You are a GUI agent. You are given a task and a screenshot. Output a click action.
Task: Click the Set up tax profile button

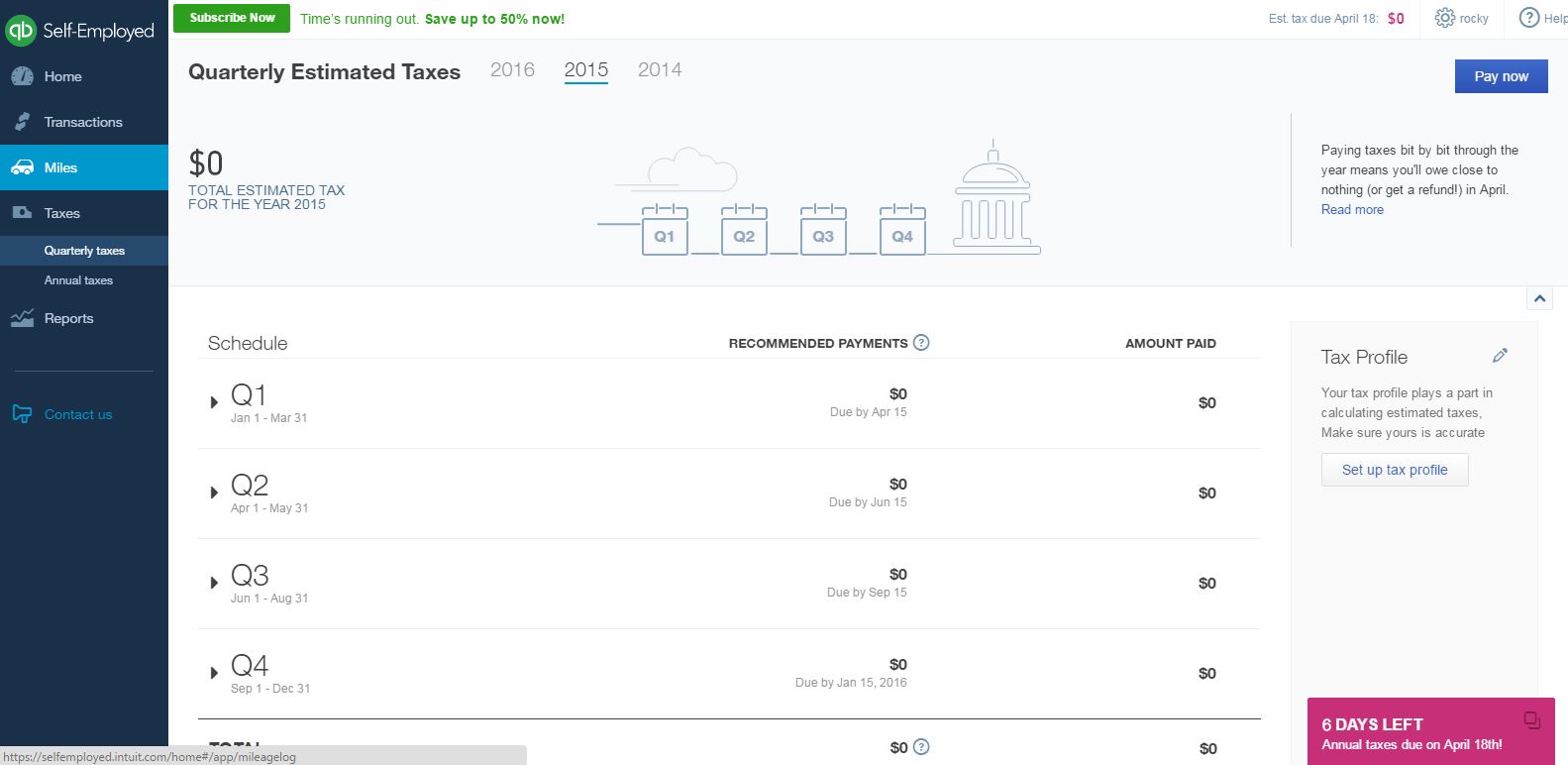(1394, 470)
